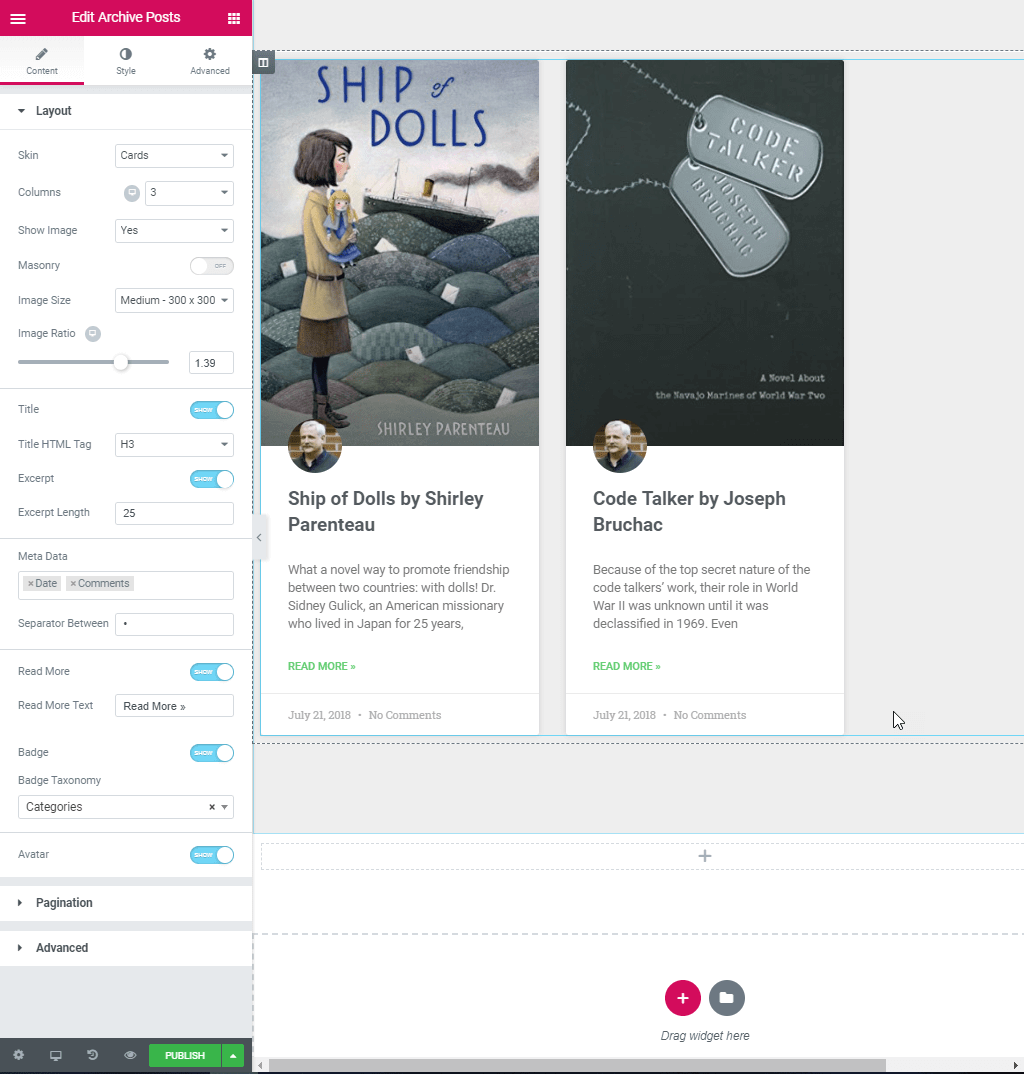Image resolution: width=1024 pixels, height=1074 pixels.
Task: Click the responsive icon next to Image Ratio
Action: [x=92, y=334]
